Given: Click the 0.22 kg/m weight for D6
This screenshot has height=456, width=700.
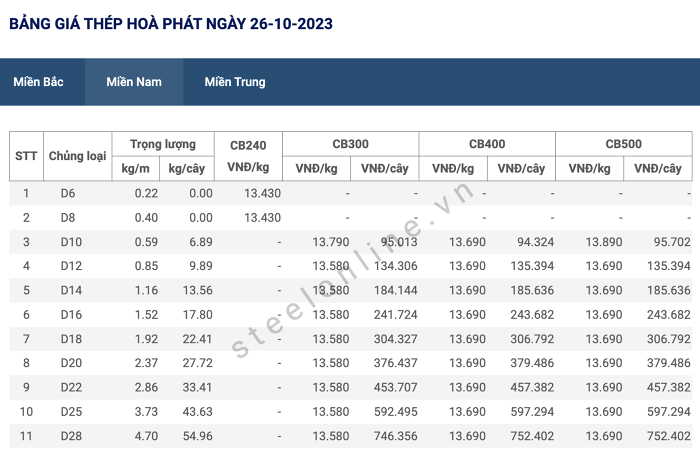Looking at the screenshot, I should [146, 193].
